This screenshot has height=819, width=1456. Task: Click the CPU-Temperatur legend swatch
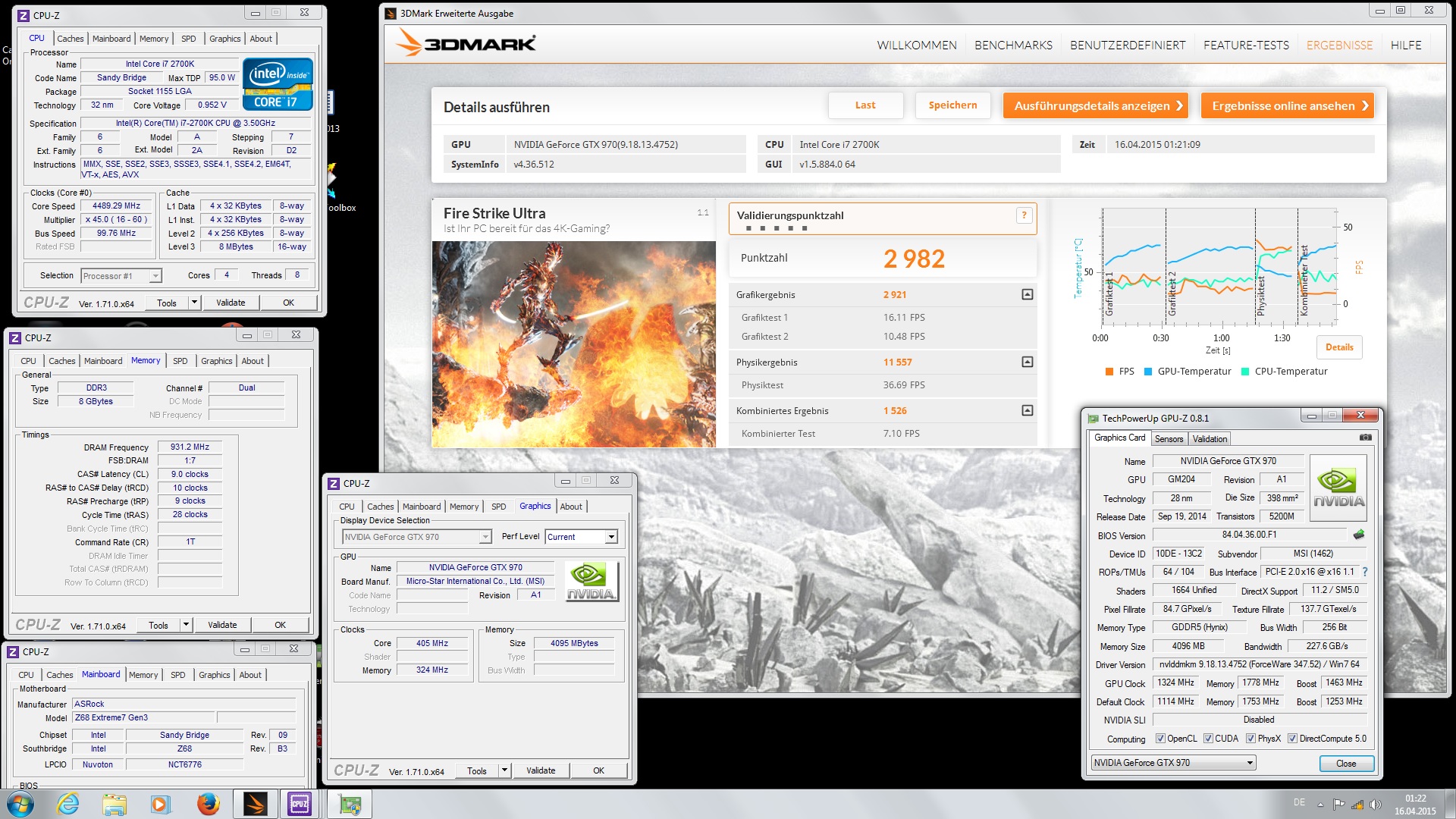(x=1244, y=372)
